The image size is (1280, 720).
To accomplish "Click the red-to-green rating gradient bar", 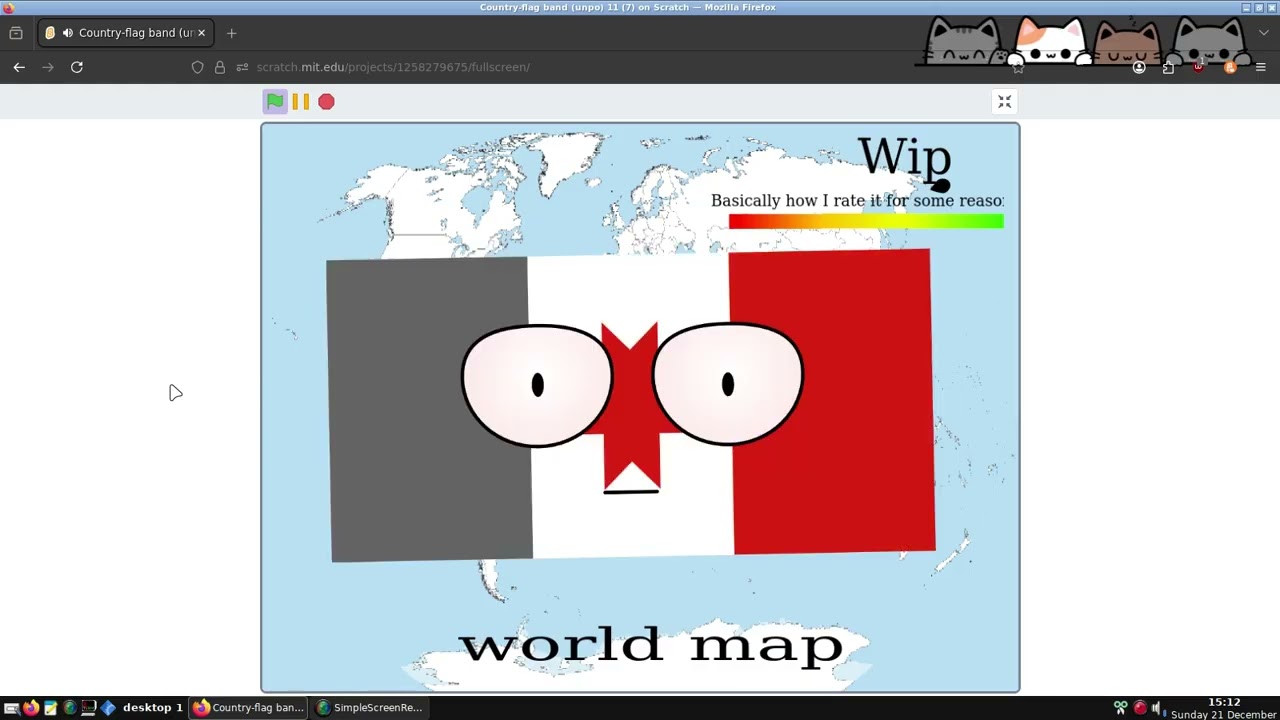I will [866, 222].
